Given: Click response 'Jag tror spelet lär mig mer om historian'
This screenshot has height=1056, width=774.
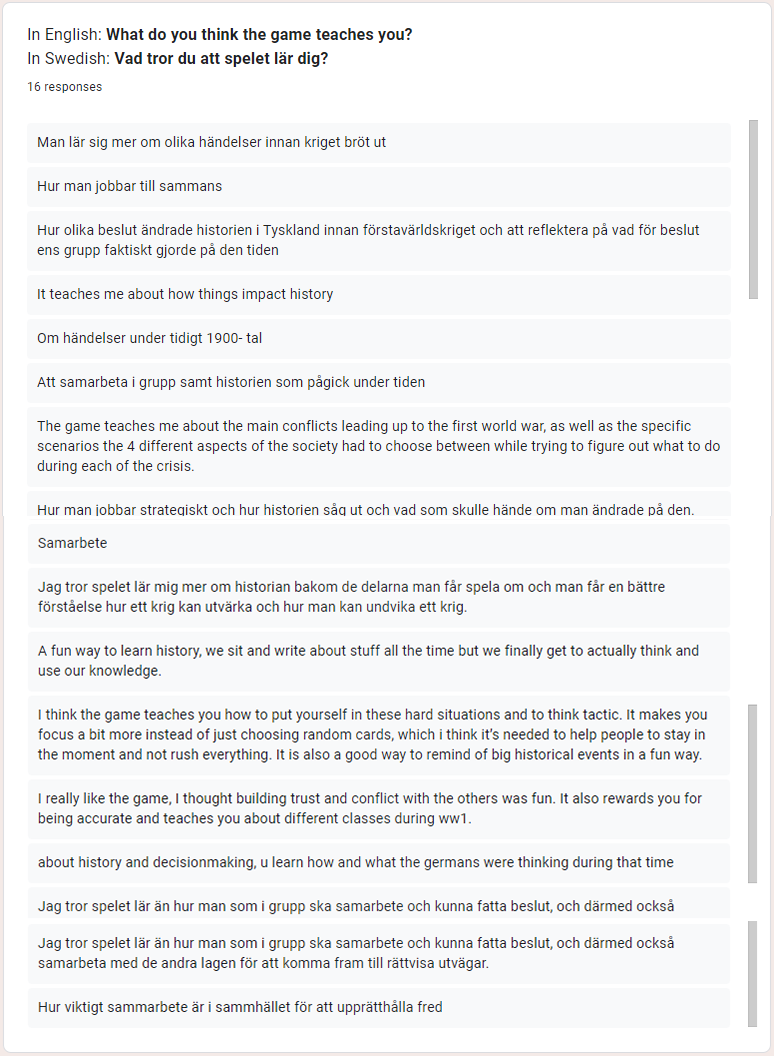Looking at the screenshot, I should click(379, 597).
